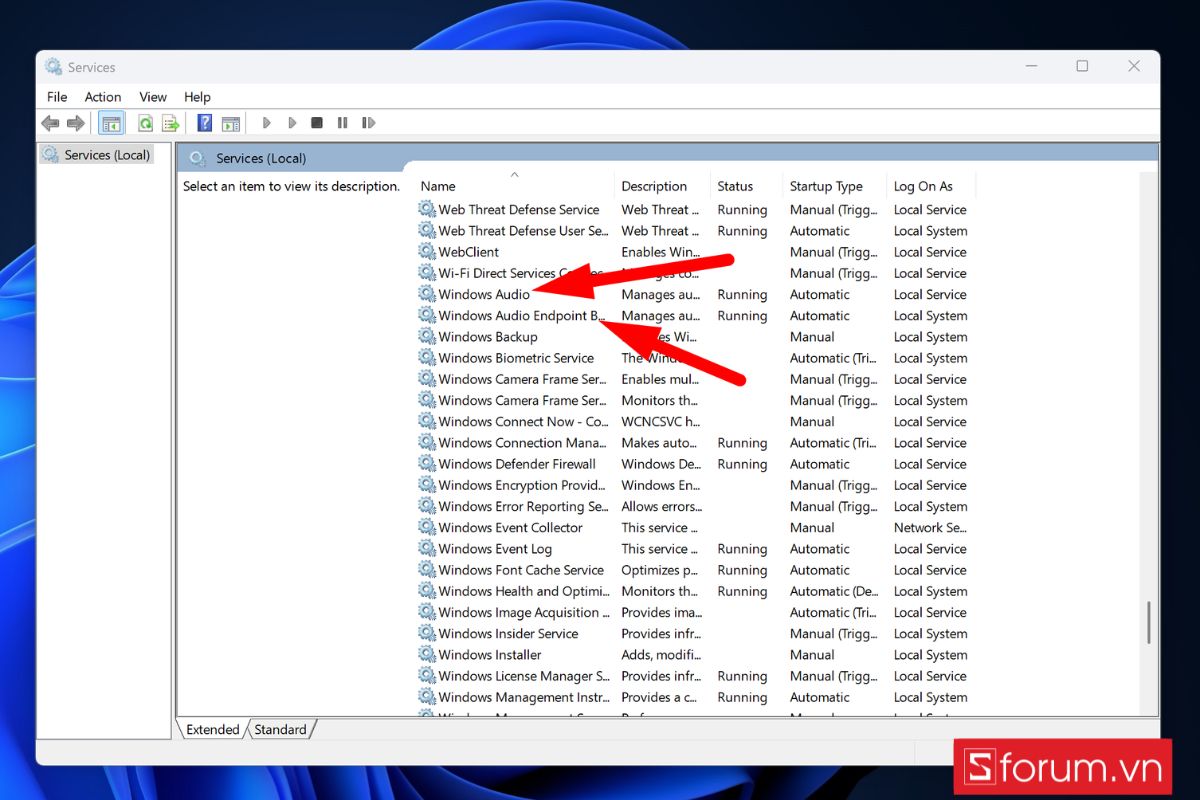1200x800 pixels.
Task: Select the Windows Image Acquisition service
Action: point(522,612)
